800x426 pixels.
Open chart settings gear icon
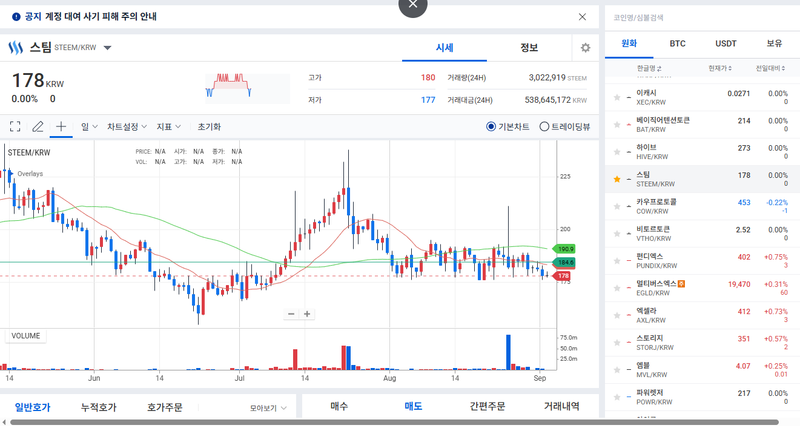click(585, 47)
